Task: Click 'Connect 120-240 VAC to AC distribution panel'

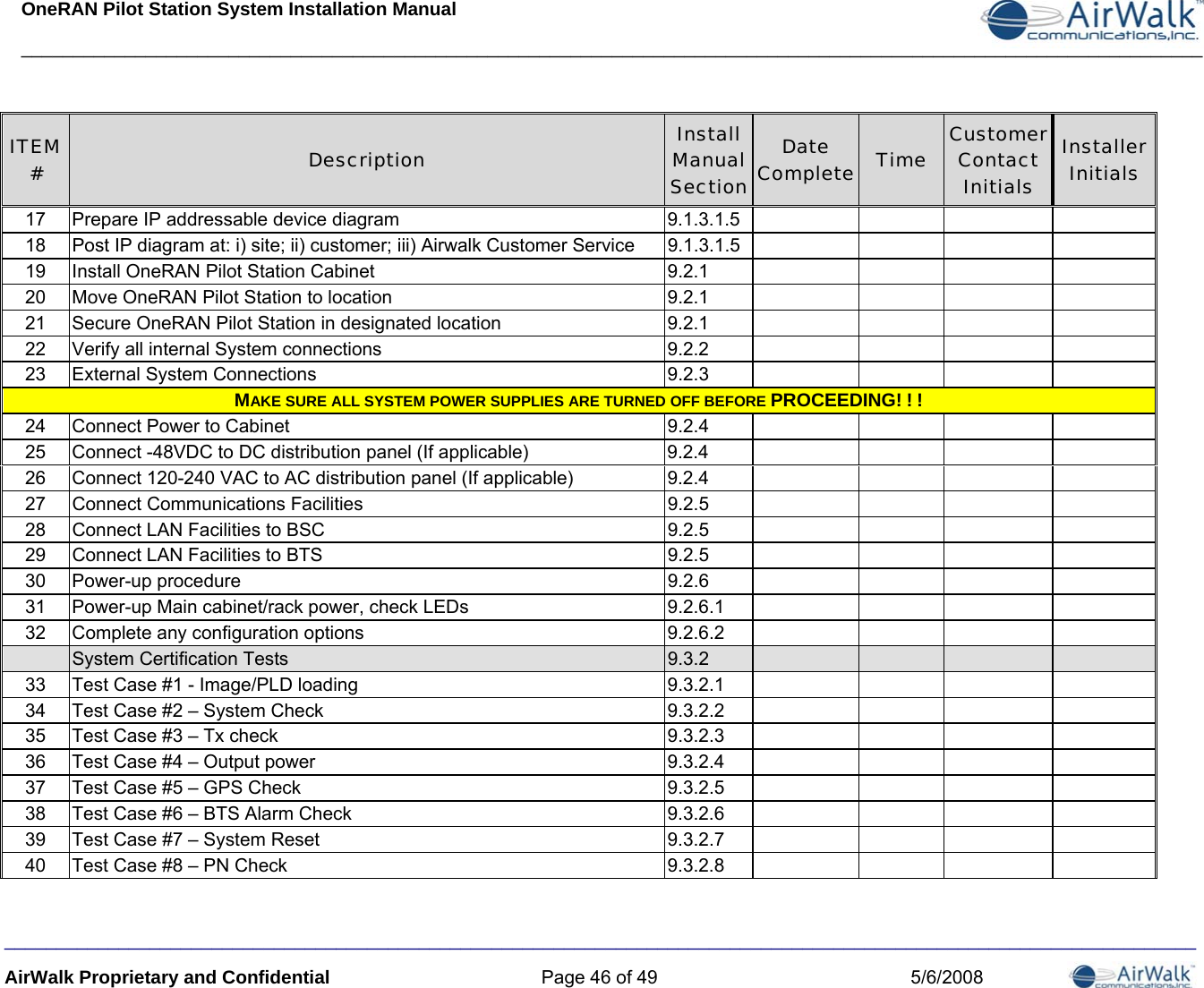Action: coord(322,478)
